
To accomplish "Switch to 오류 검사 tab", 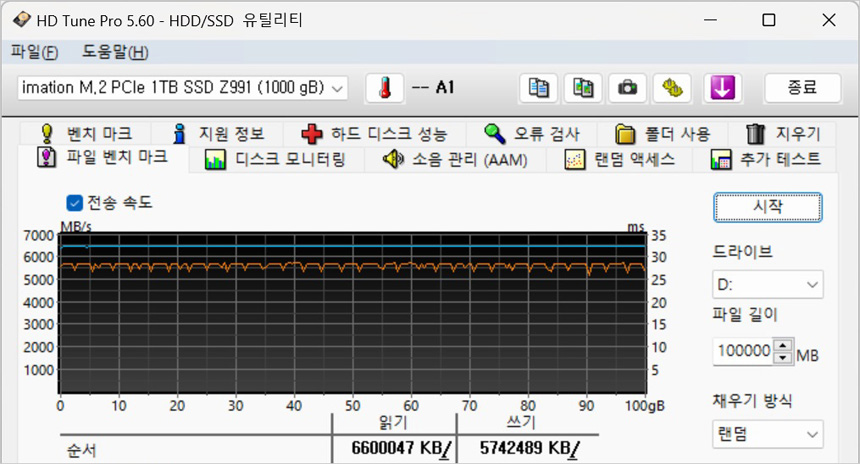I will coord(532,133).
